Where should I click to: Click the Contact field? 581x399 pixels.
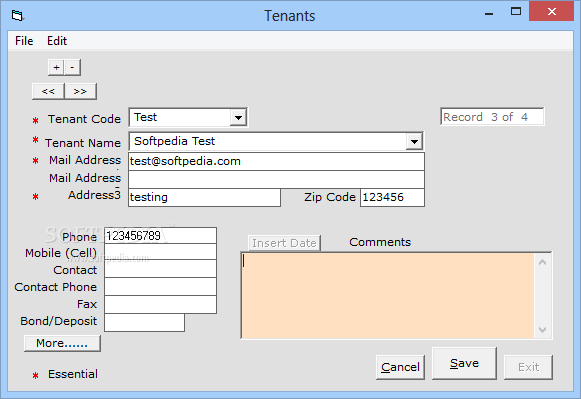(x=160, y=269)
